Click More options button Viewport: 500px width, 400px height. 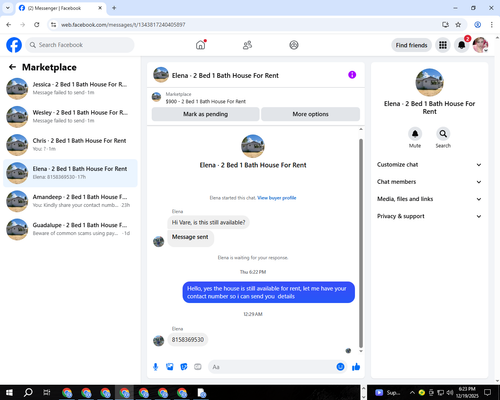(x=310, y=114)
